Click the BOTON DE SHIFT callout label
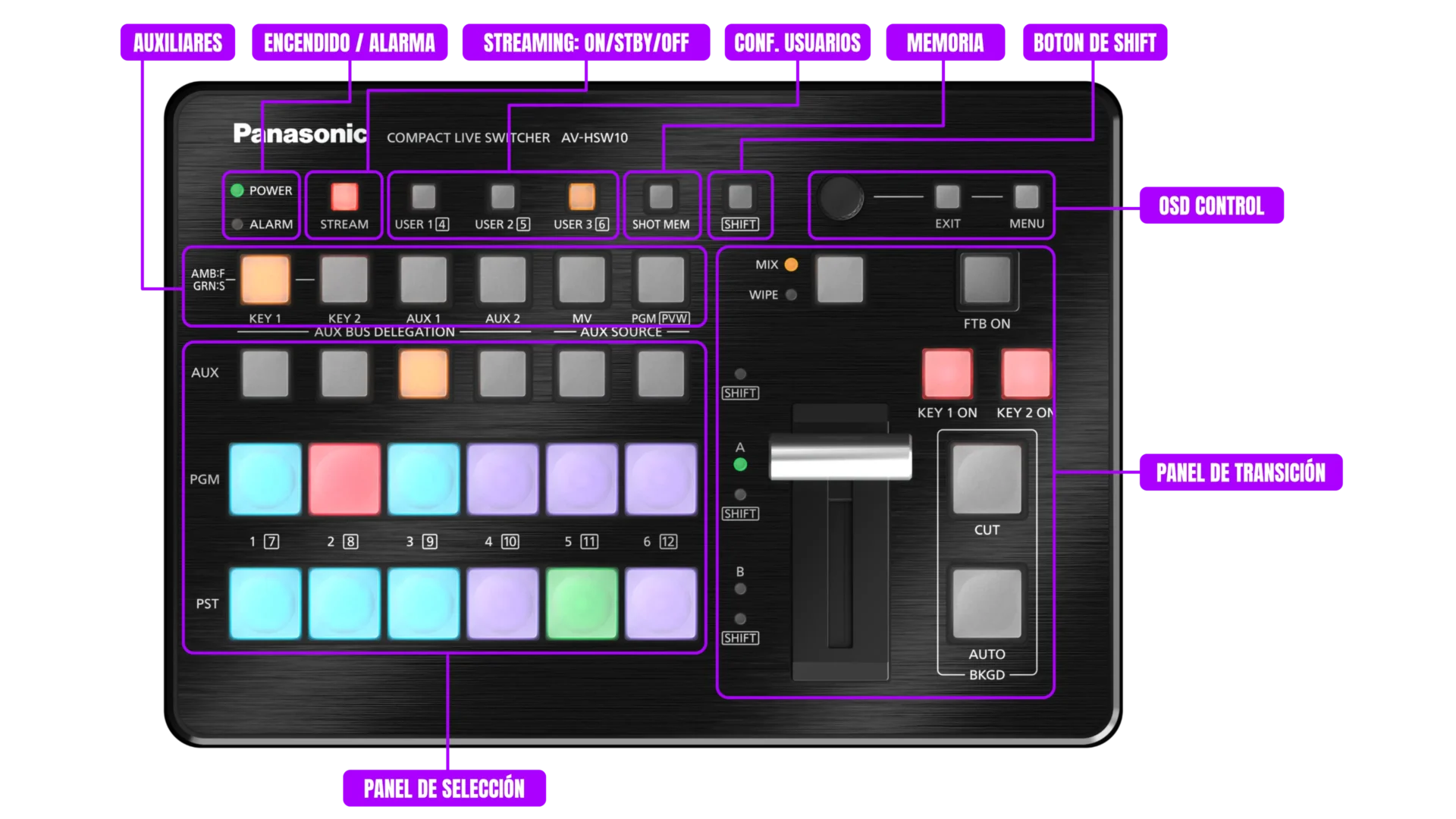 pyautogui.click(x=1095, y=42)
